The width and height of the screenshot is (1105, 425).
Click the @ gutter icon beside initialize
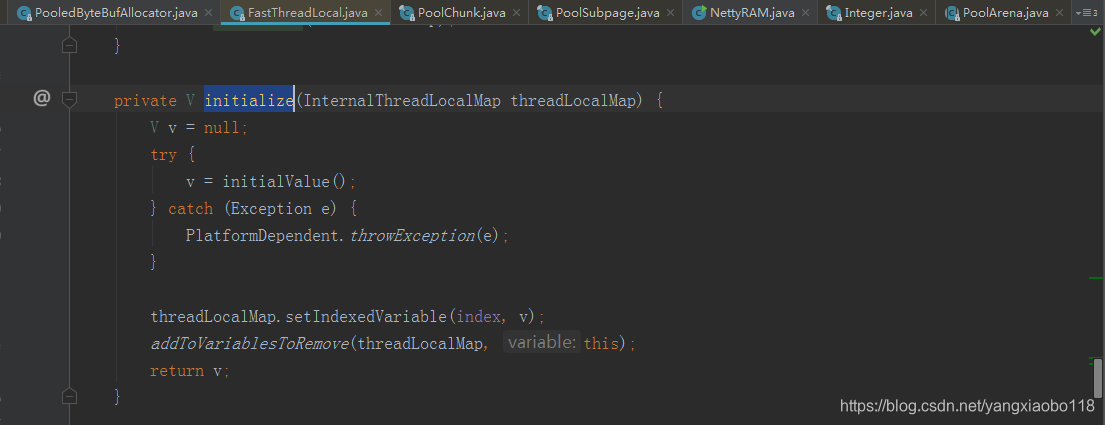[42, 99]
